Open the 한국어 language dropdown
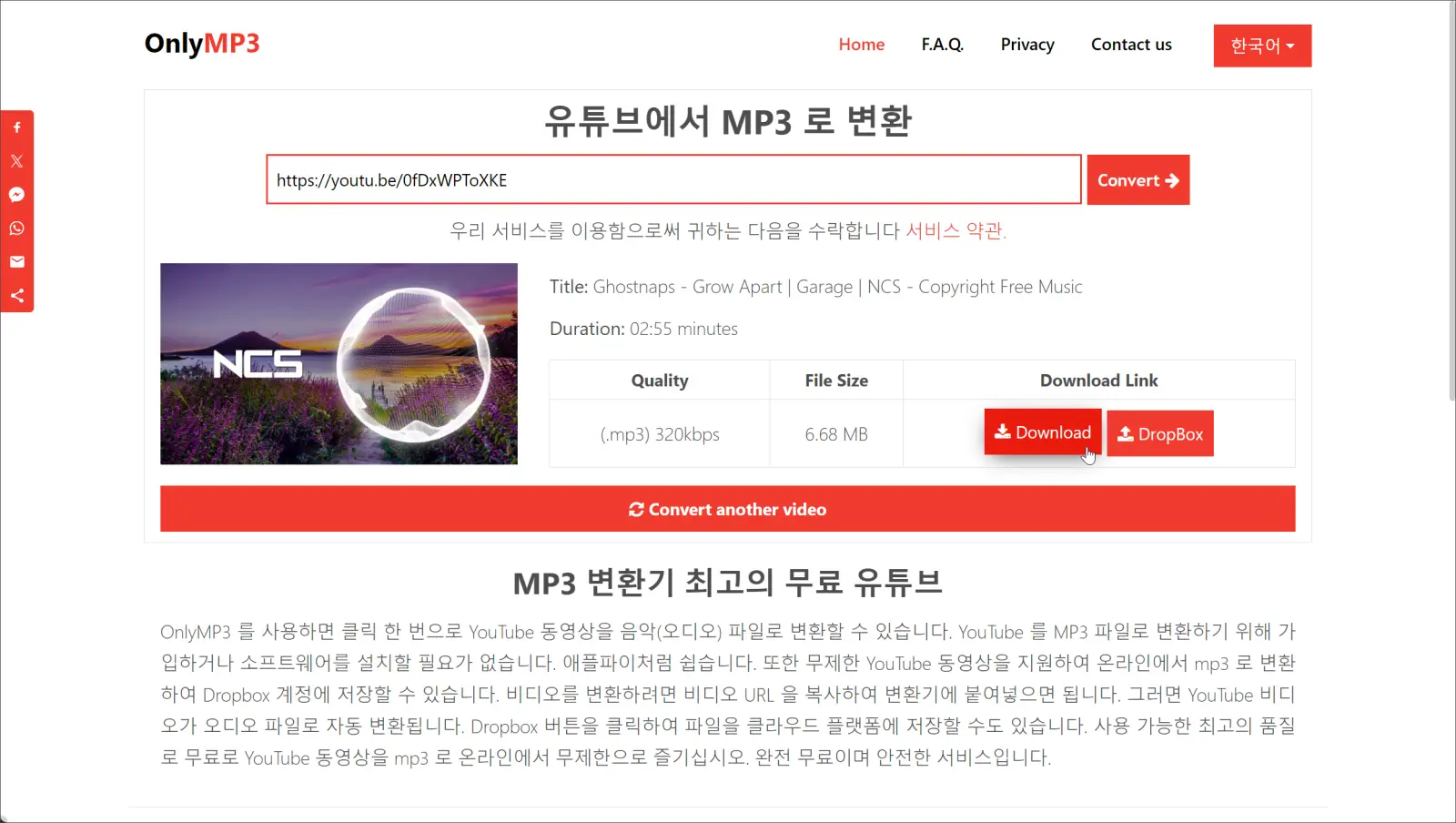Image resolution: width=1456 pixels, height=823 pixels. [x=1262, y=46]
